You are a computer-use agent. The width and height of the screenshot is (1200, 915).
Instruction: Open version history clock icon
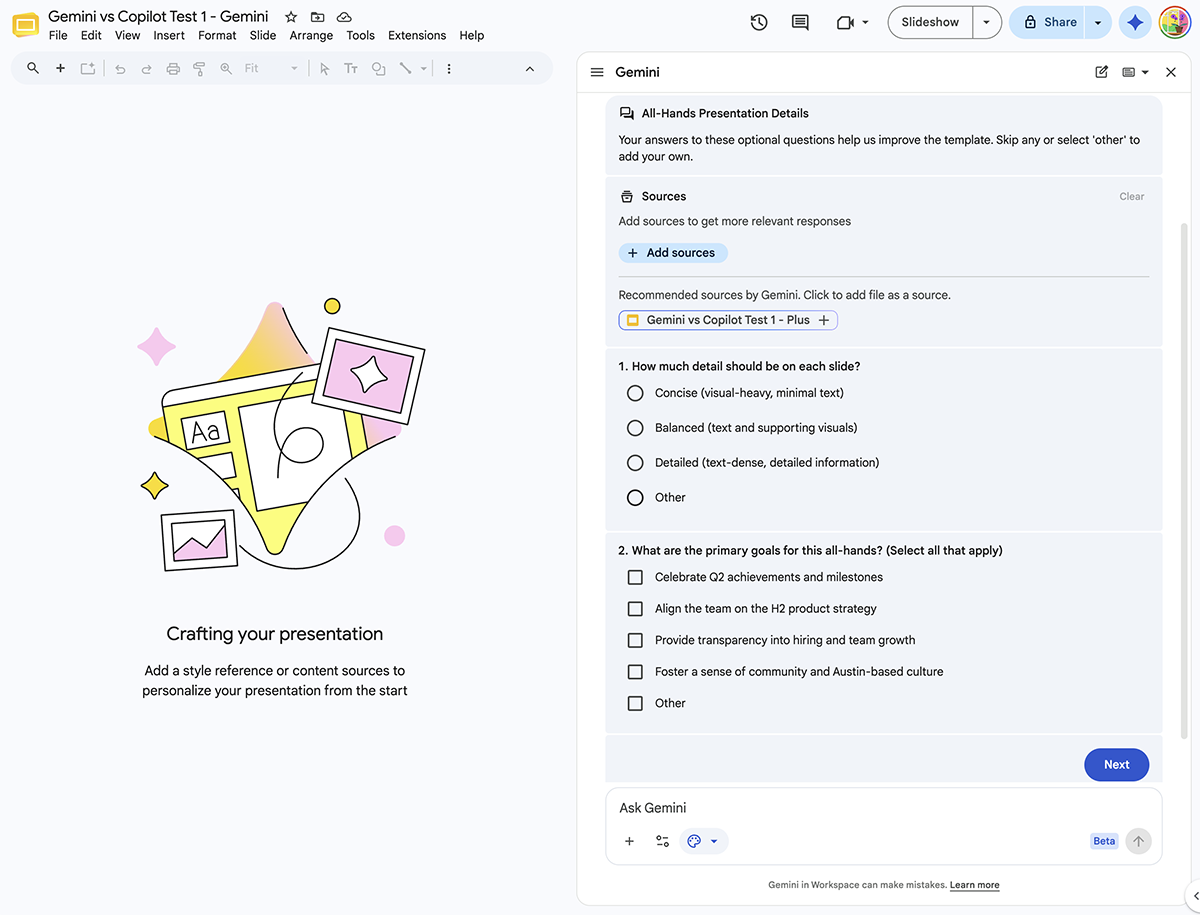click(x=759, y=22)
